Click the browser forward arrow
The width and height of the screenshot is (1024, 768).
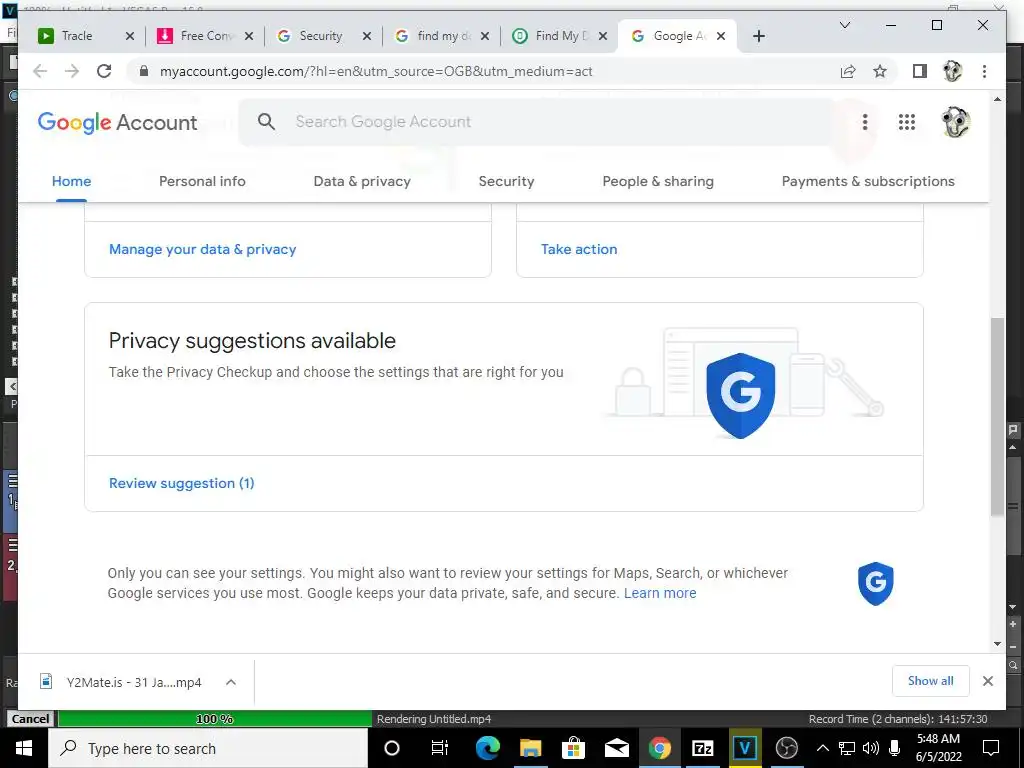(72, 71)
